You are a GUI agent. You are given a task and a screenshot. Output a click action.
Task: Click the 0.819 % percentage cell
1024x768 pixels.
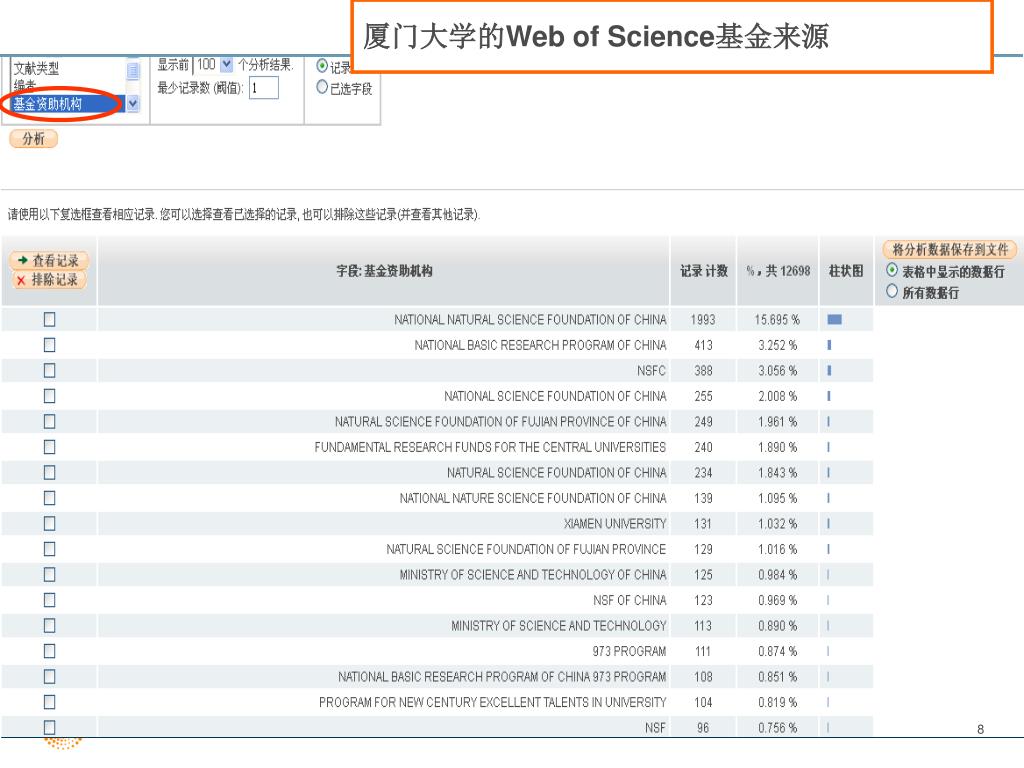(x=778, y=702)
